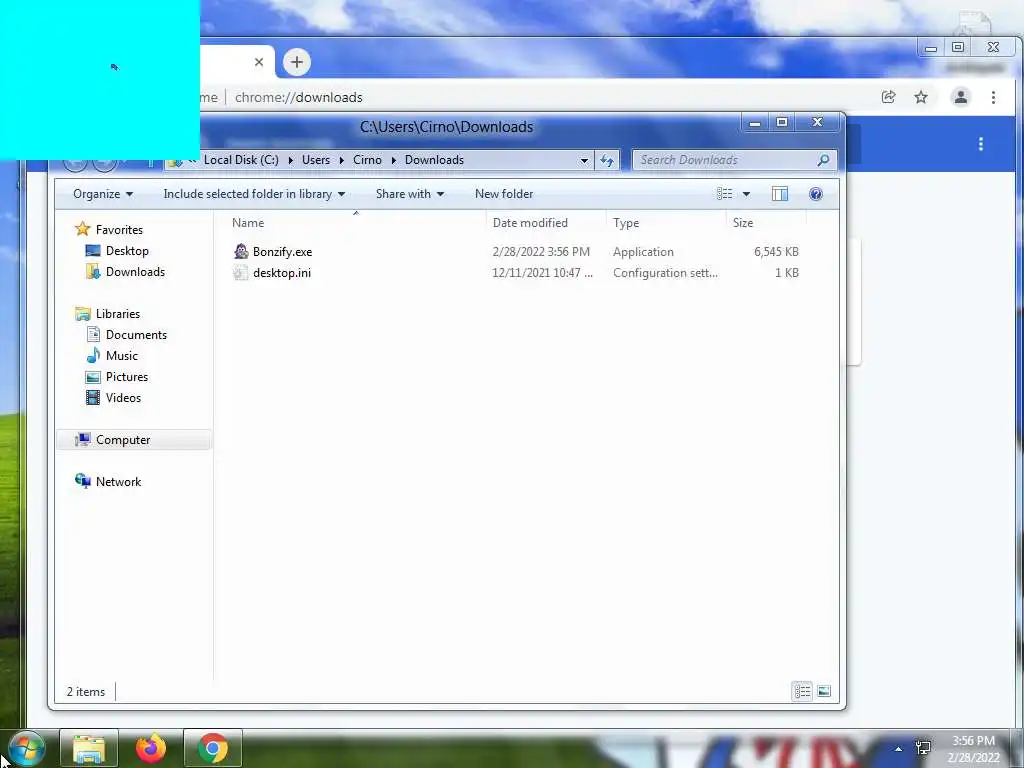Expand the arrow after Local Disk (C:)

[291, 160]
